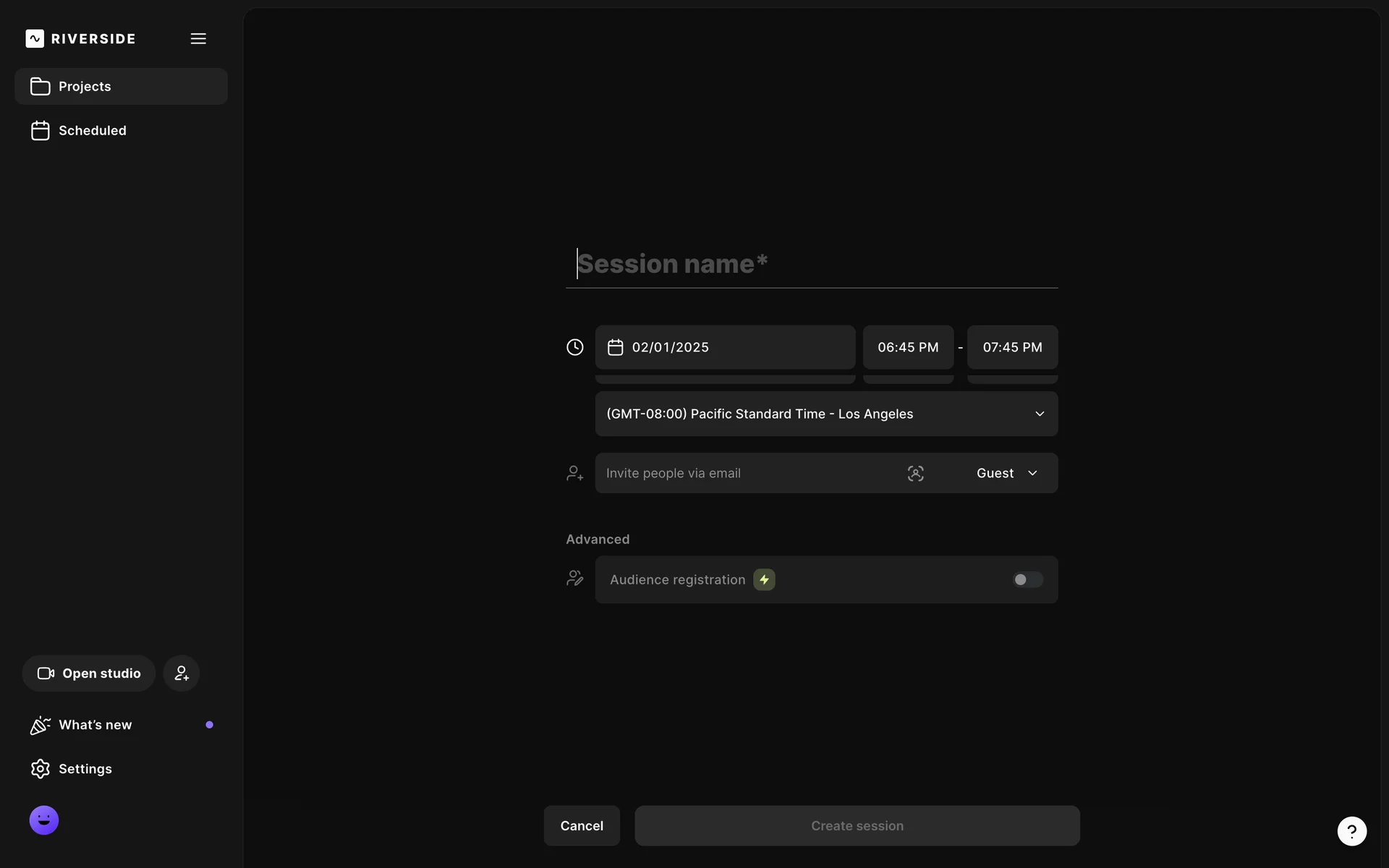
Task: Open the 07:45 PM end time picker
Action: point(1012,347)
